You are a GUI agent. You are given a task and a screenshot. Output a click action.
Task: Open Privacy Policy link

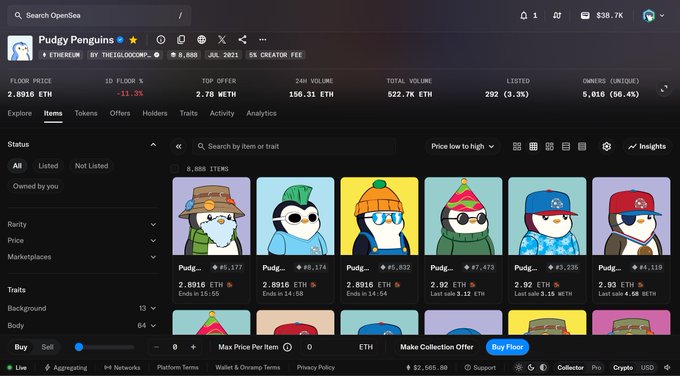point(316,367)
